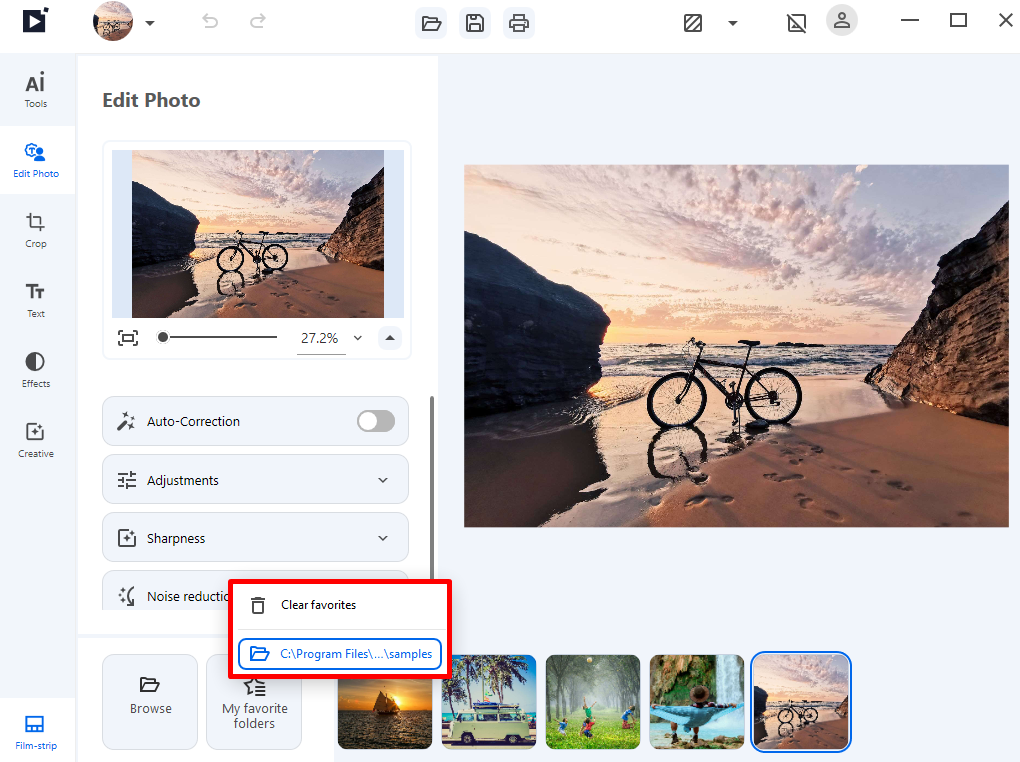Save the photo with disk icon
The width and height of the screenshot is (1020, 762).
(x=475, y=23)
